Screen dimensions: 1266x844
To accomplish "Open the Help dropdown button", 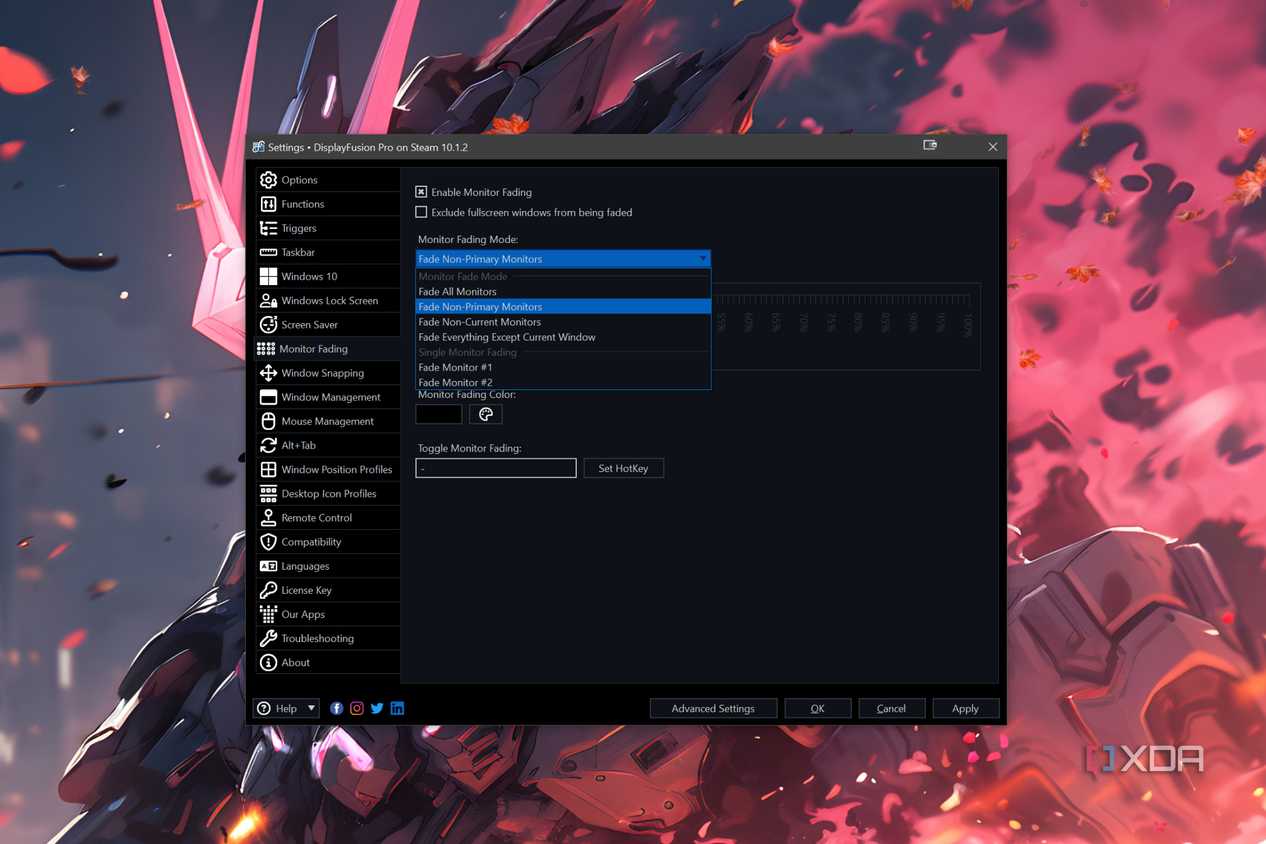I will pyautogui.click(x=286, y=708).
